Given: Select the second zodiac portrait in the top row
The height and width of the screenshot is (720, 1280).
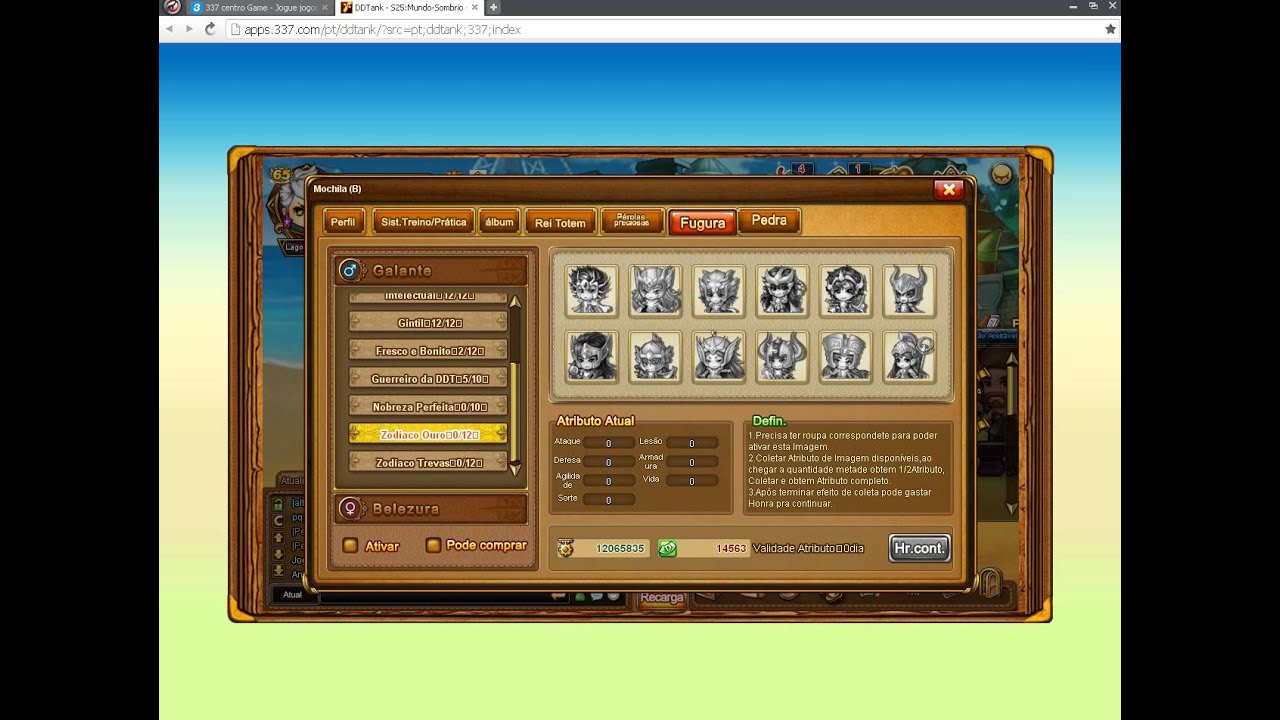Looking at the screenshot, I should click(655, 291).
